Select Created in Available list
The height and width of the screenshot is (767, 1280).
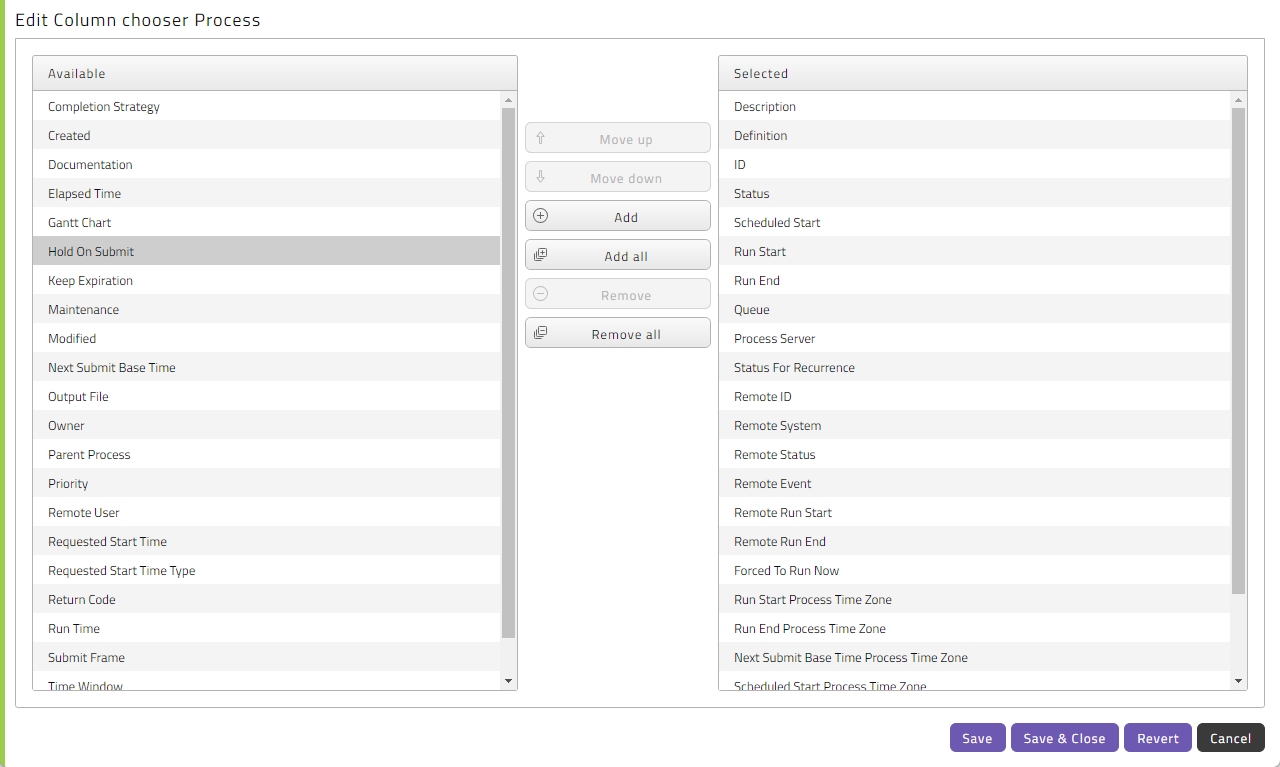point(266,135)
